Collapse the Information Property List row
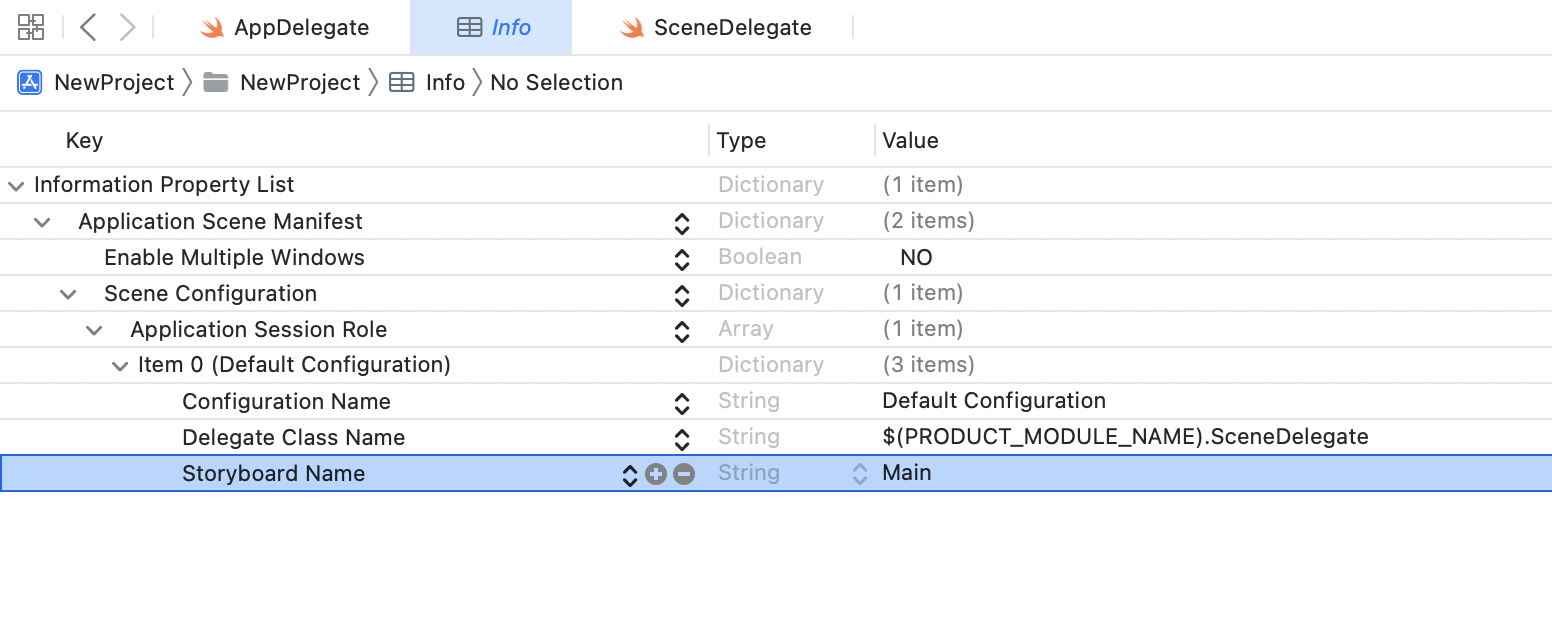The width and height of the screenshot is (1552, 620). point(15,185)
